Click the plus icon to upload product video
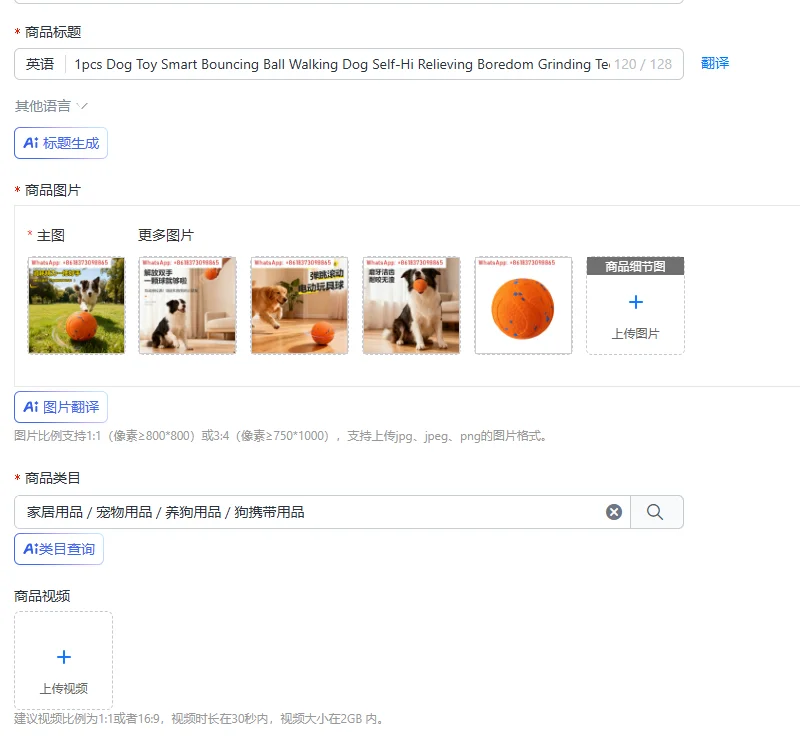 (x=64, y=657)
